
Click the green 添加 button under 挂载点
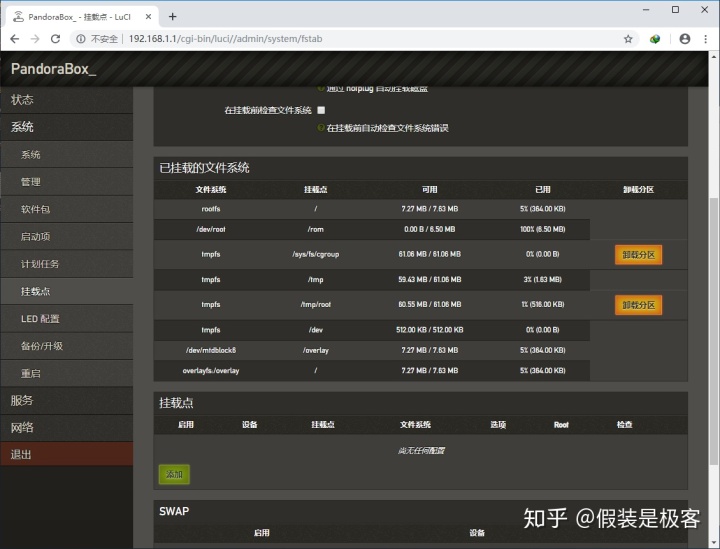coord(174,474)
